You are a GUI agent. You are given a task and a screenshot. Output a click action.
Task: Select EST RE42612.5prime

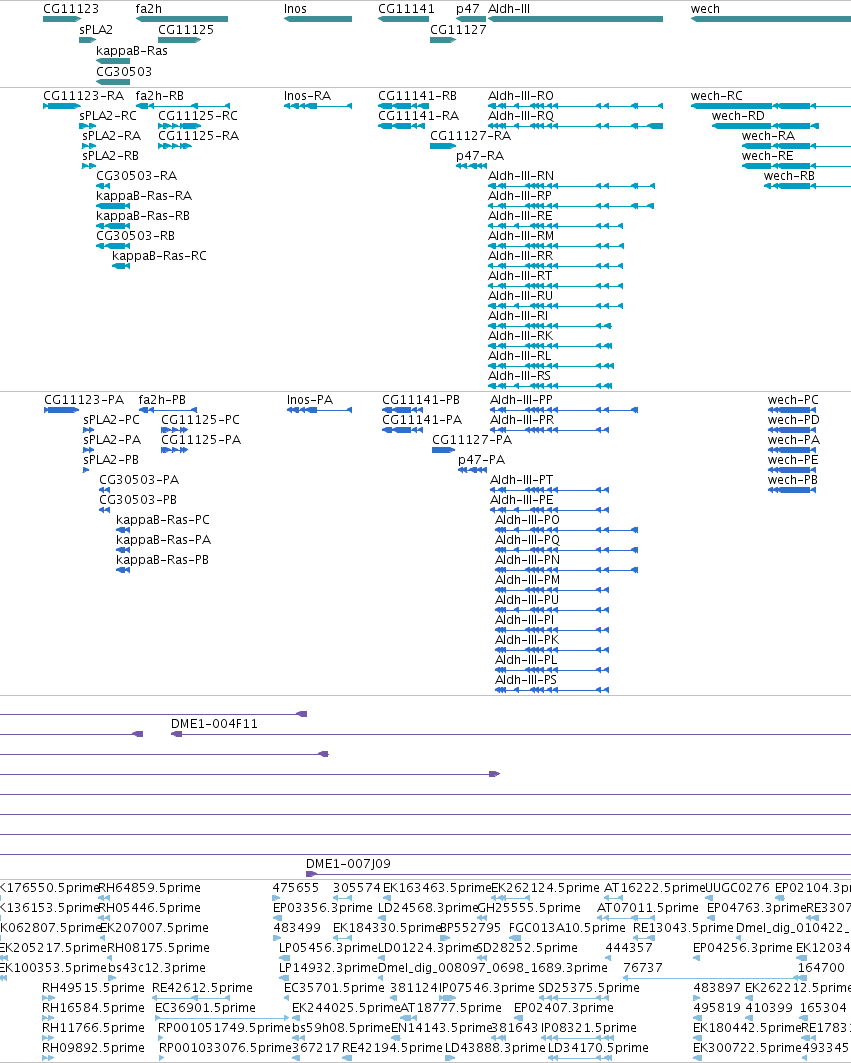202,988
